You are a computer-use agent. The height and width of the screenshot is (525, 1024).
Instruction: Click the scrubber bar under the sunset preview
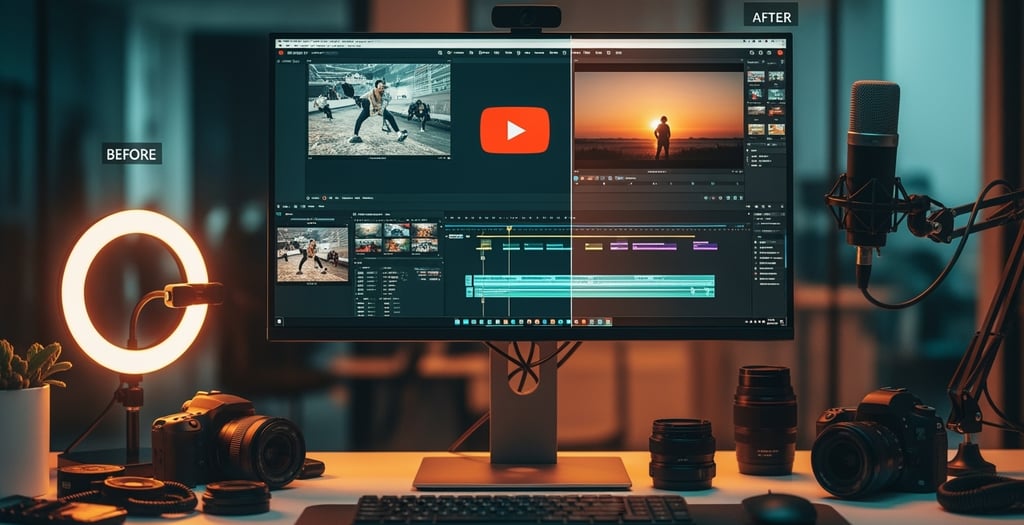point(659,184)
